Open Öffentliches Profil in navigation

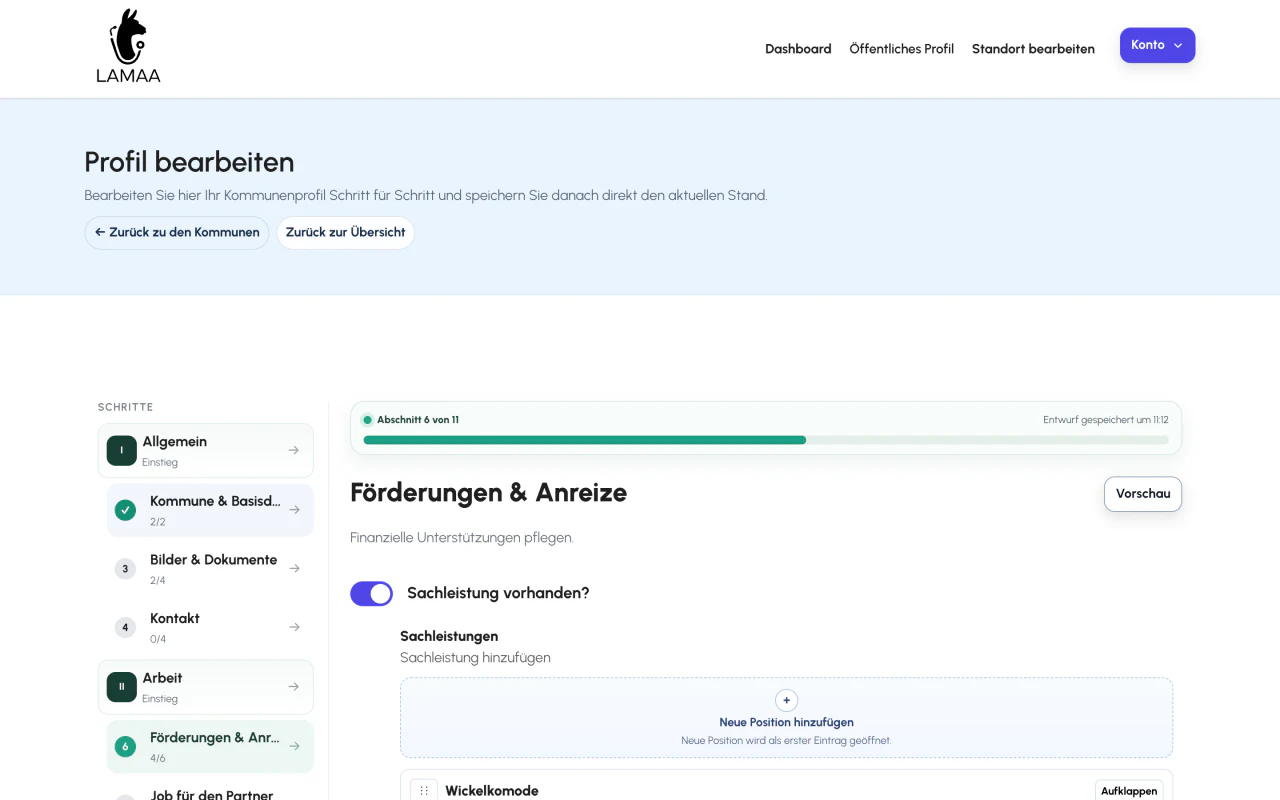[x=901, y=48]
